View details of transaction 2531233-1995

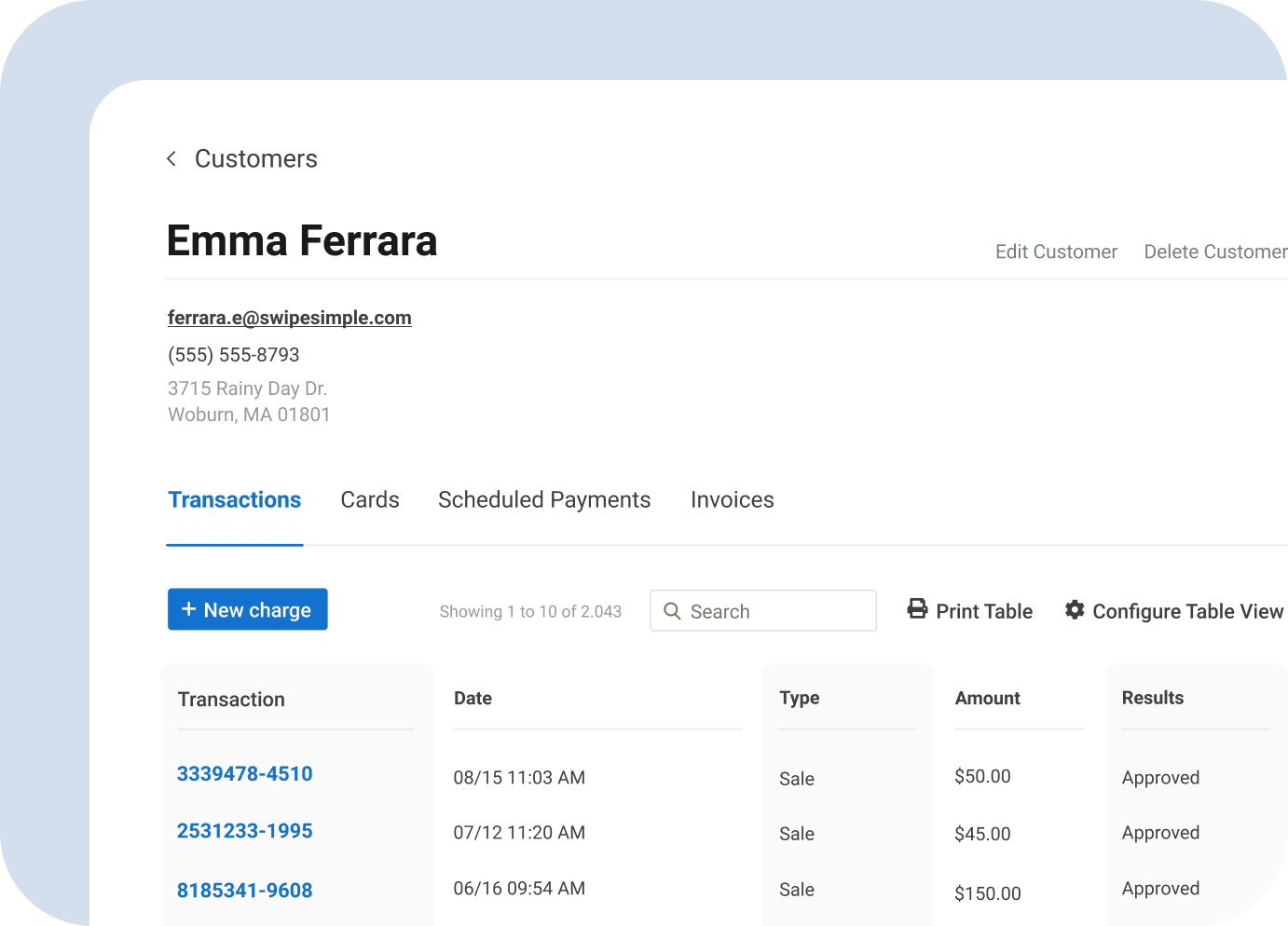[x=244, y=830]
